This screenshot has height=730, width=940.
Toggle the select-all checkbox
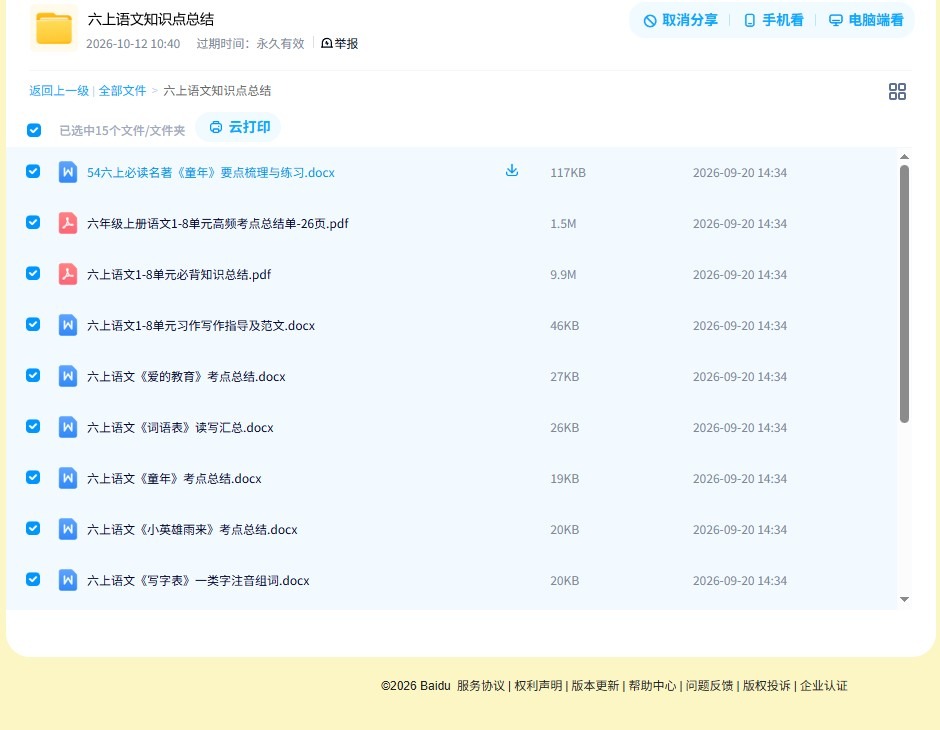pos(34,130)
